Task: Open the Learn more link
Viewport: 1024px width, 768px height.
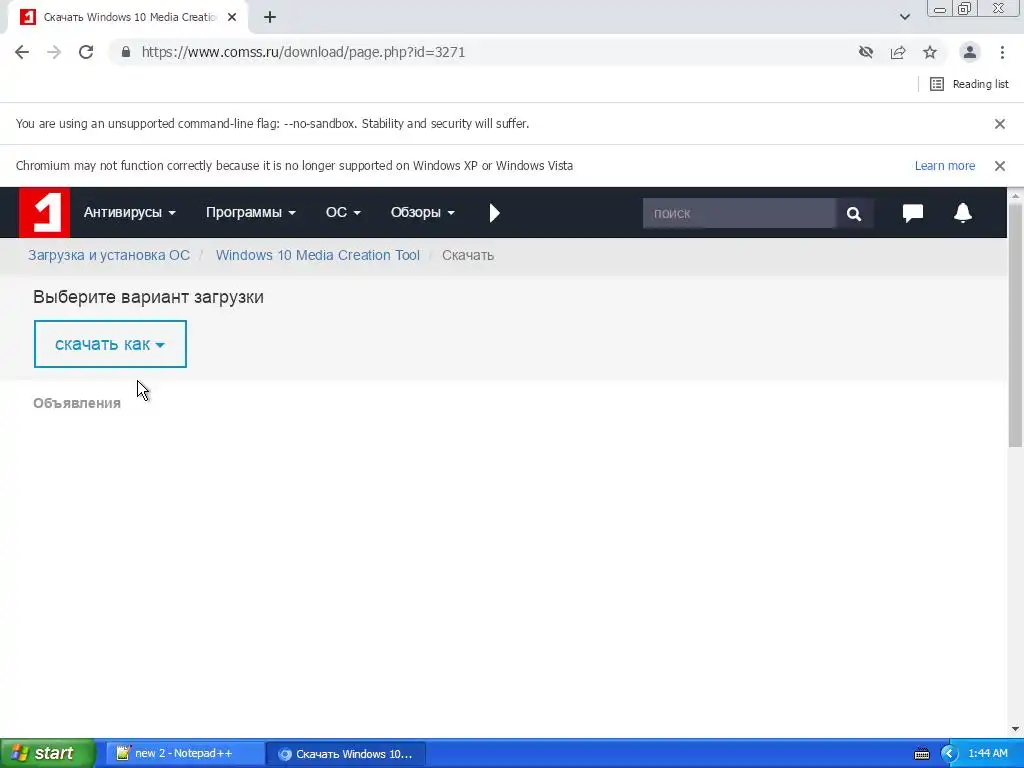Action: (x=944, y=166)
